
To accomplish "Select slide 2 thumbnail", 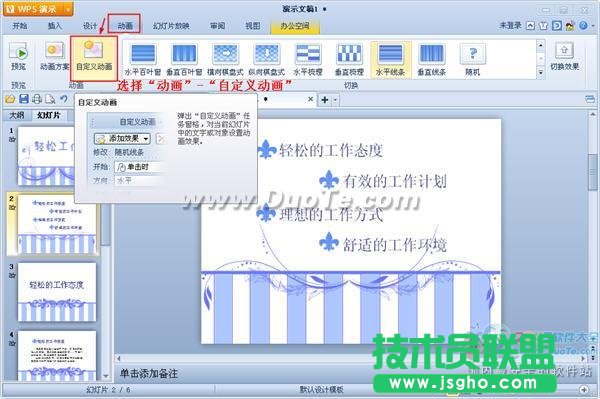I will tap(57, 225).
